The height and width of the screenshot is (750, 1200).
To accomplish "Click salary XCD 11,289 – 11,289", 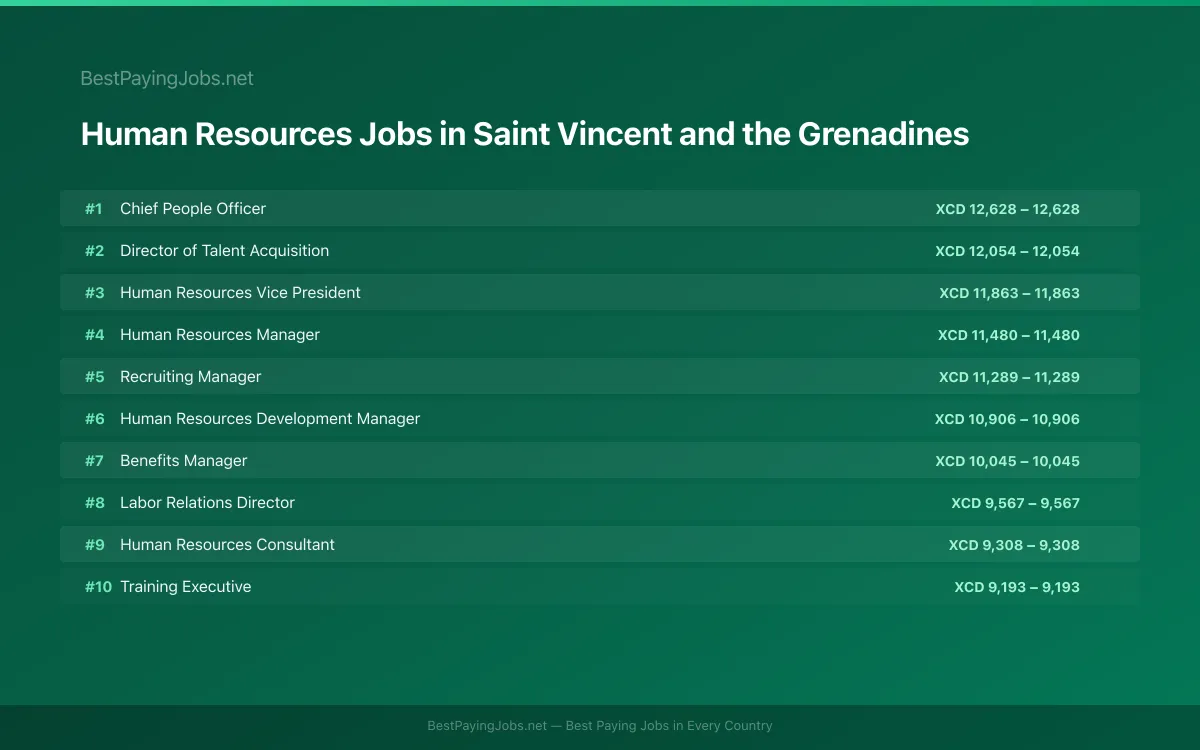I will click(x=1010, y=377).
